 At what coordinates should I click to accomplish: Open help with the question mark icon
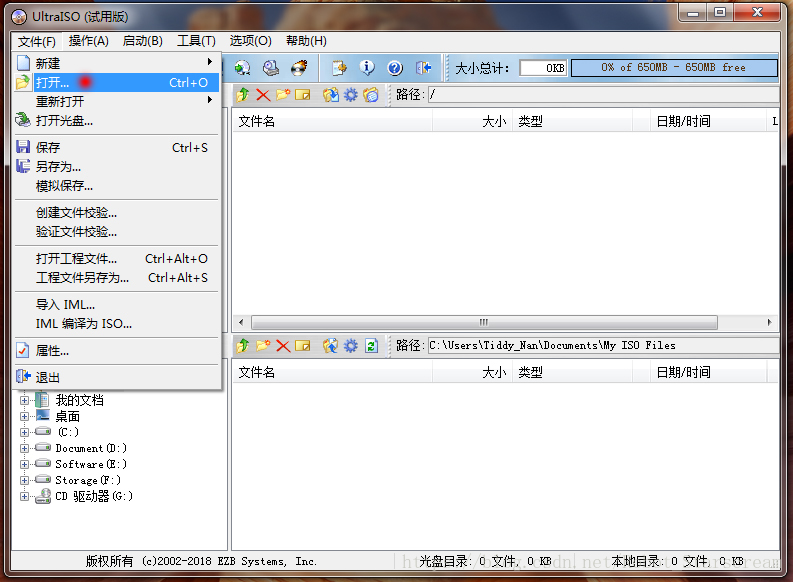click(395, 68)
